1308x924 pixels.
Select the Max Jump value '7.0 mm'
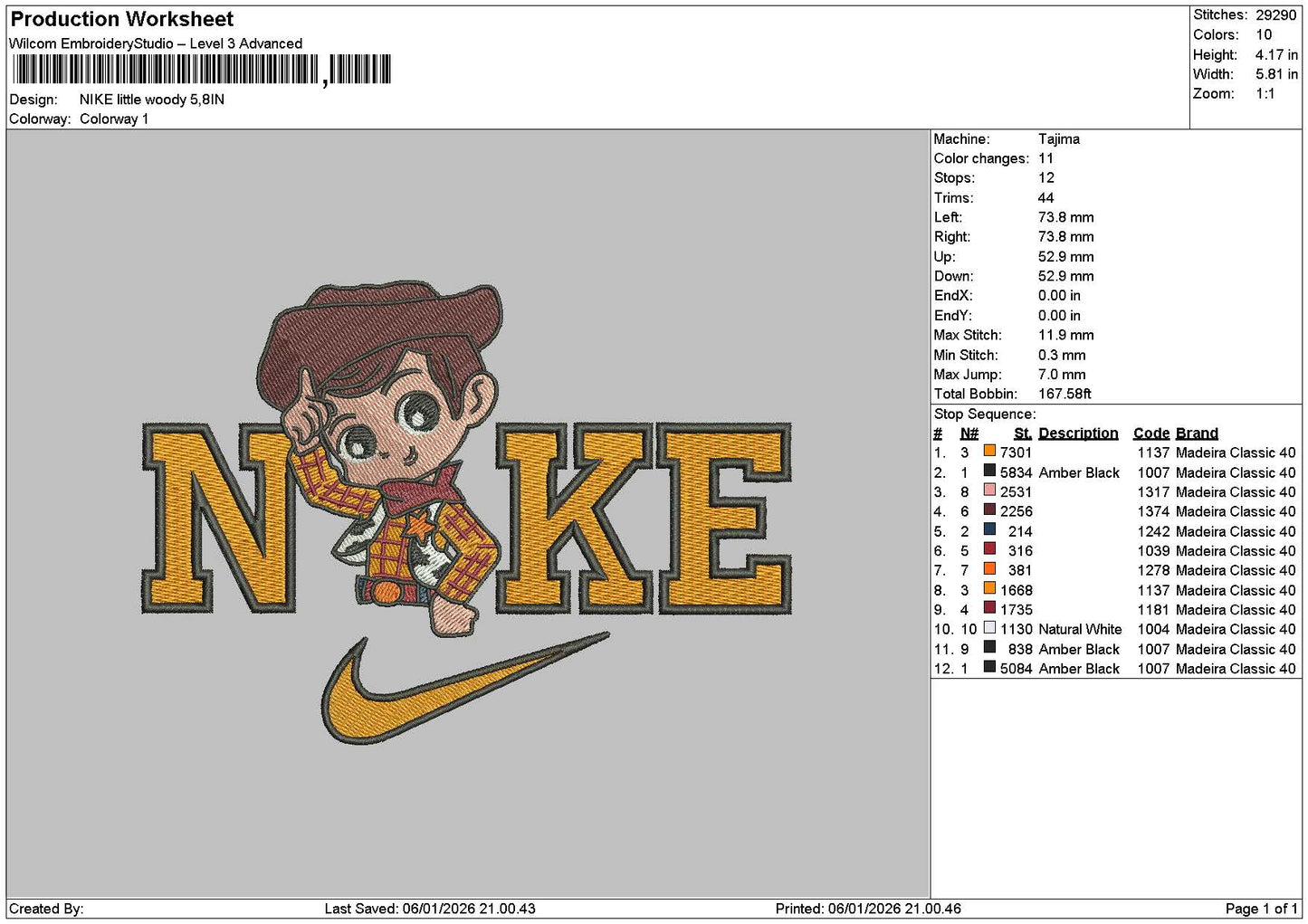[1062, 375]
